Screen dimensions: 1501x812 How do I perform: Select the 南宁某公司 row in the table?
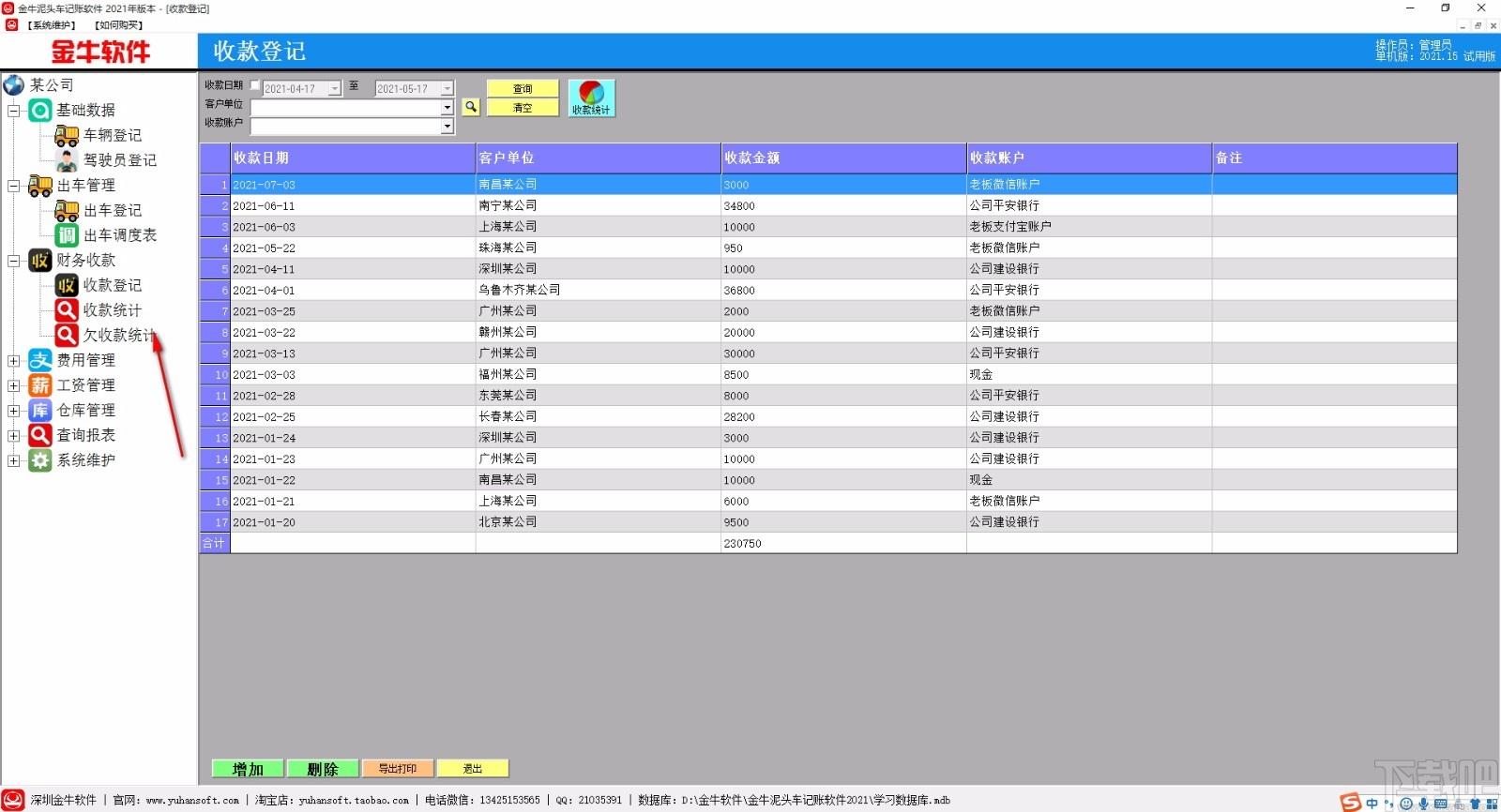point(828,205)
